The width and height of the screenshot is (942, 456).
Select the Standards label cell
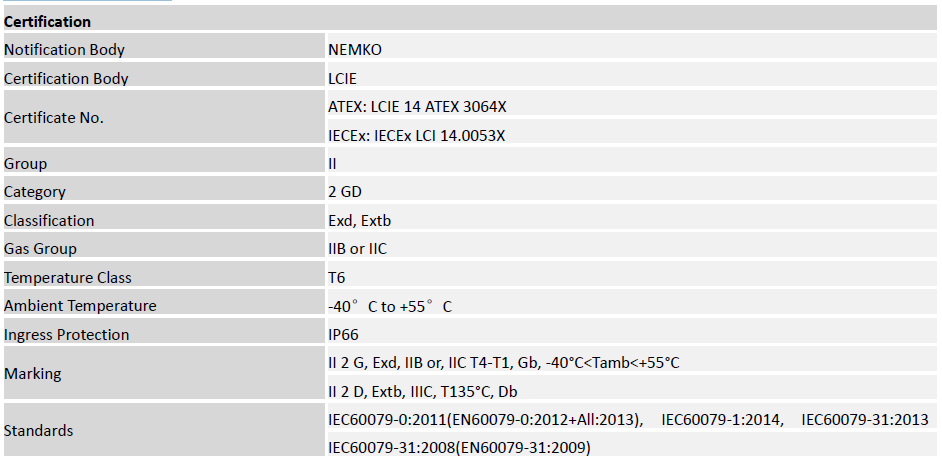[x=39, y=431]
